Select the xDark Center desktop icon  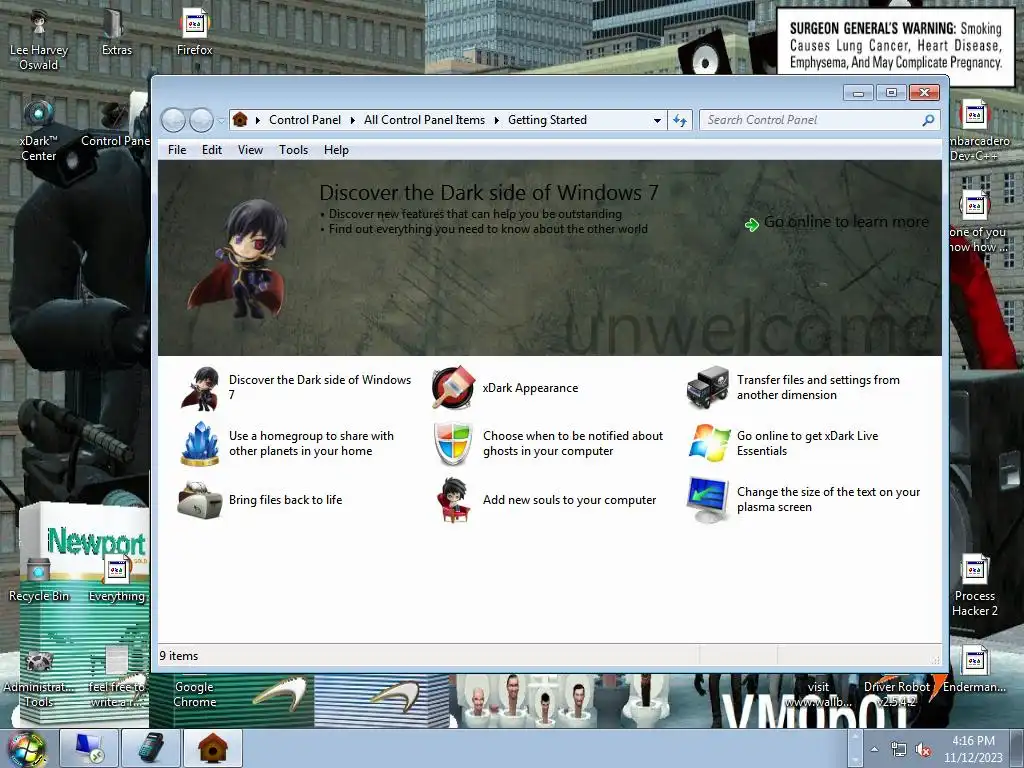(39, 131)
